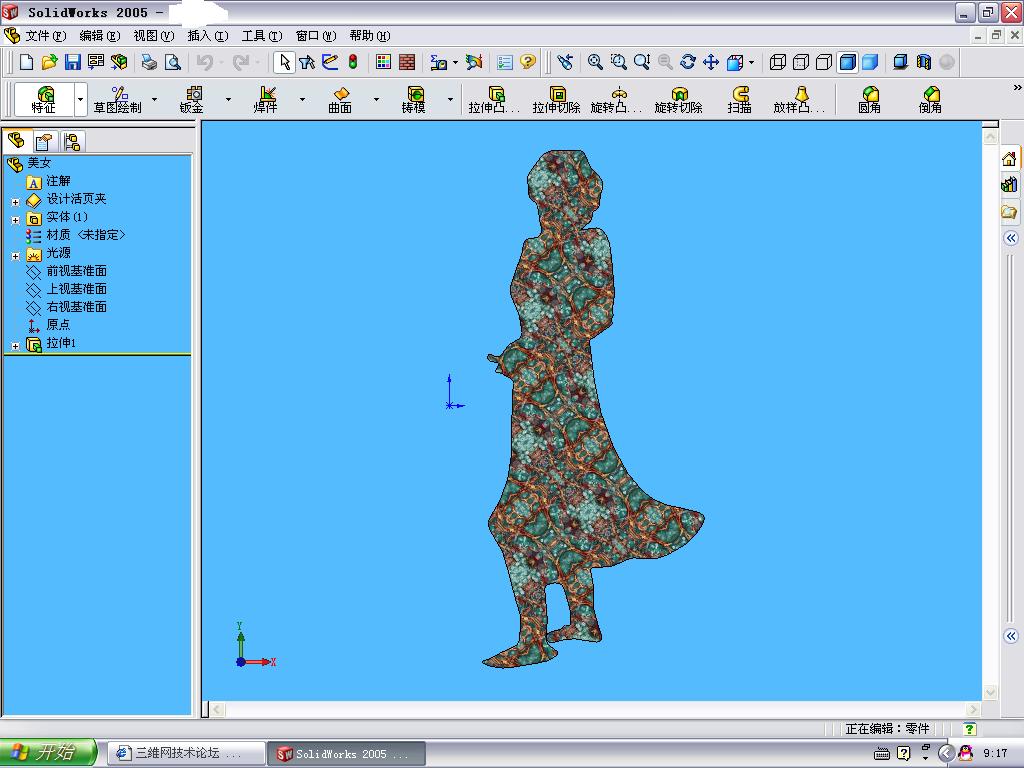Viewport: 1024px width, 768px height.
Task: Click the Save icon in the toolbar
Action: coord(73,62)
